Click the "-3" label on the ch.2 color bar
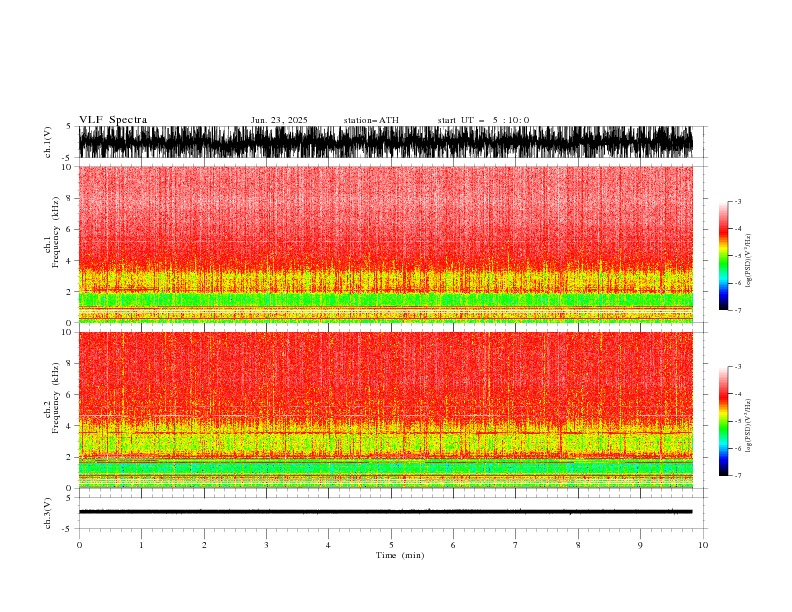 (737, 367)
